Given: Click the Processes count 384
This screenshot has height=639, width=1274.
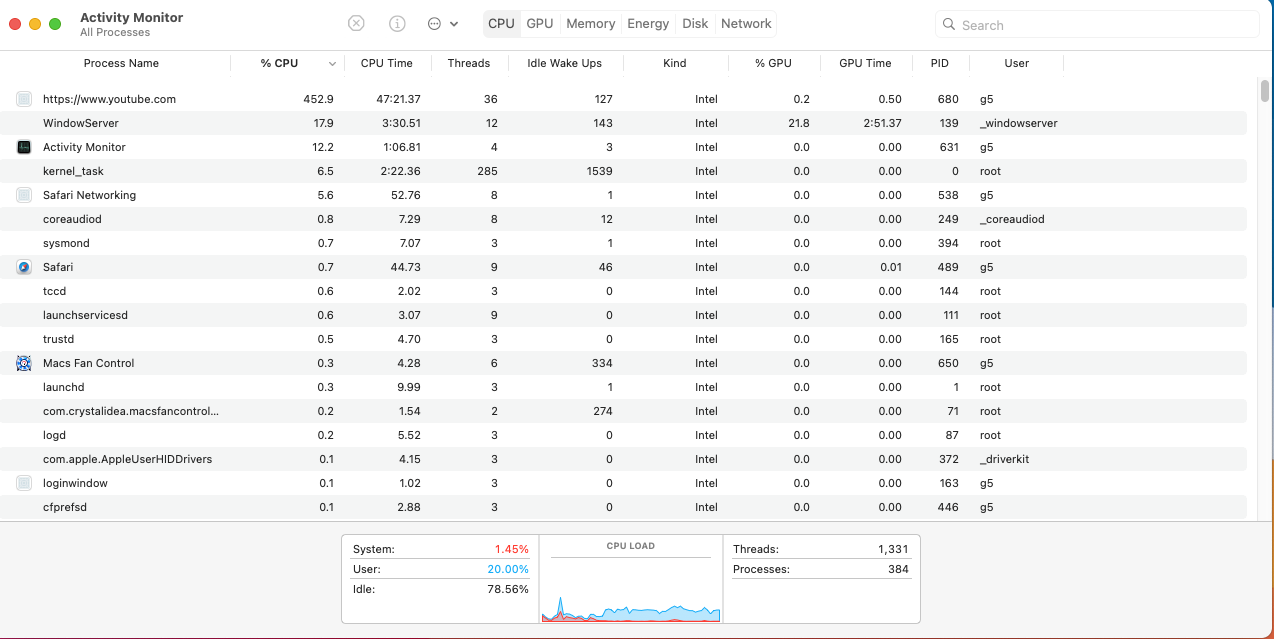Looking at the screenshot, I should click(898, 569).
